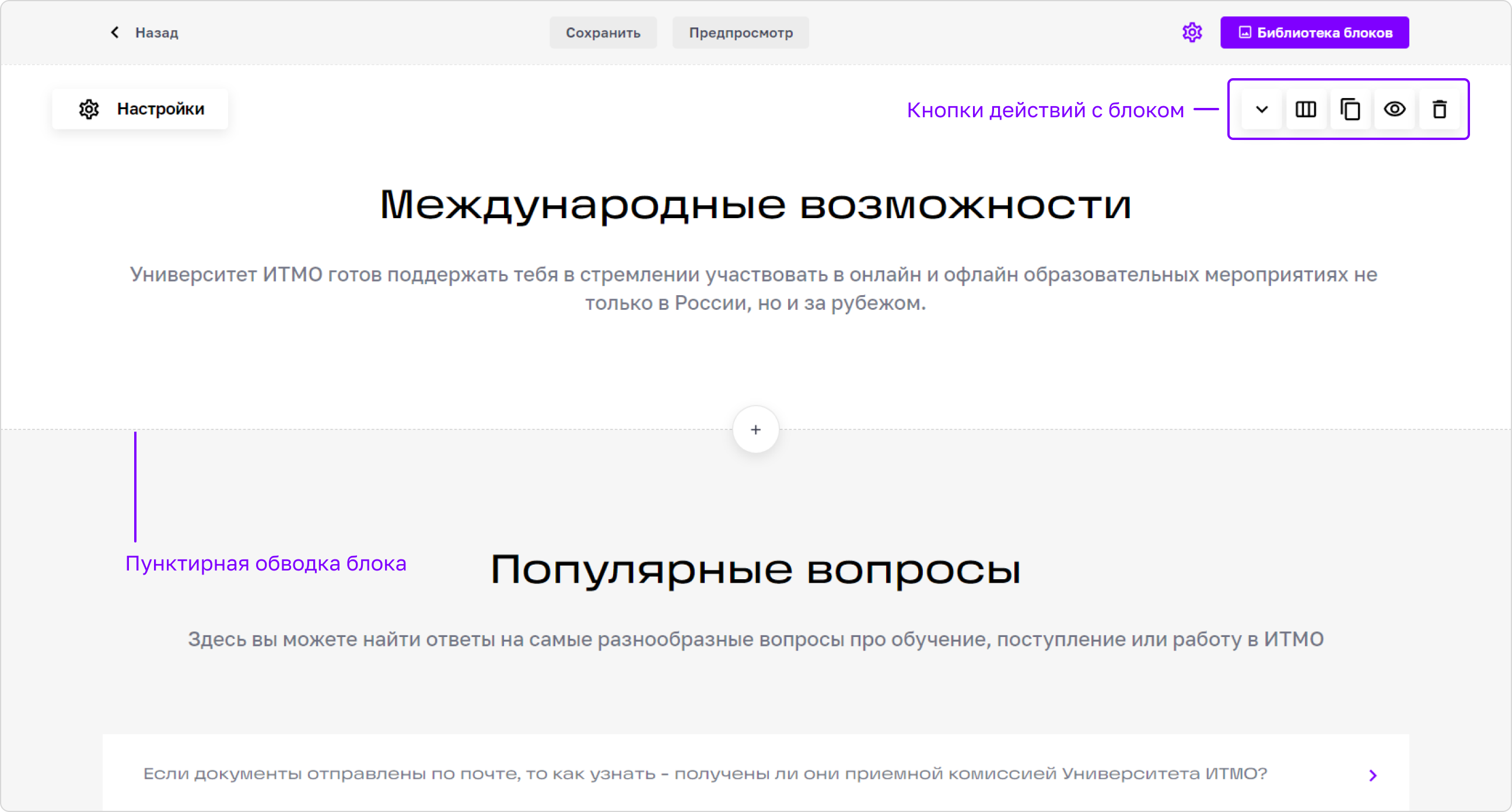Toggle block visibility with the eye icon
This screenshot has width=1512, height=812.
[x=1395, y=109]
